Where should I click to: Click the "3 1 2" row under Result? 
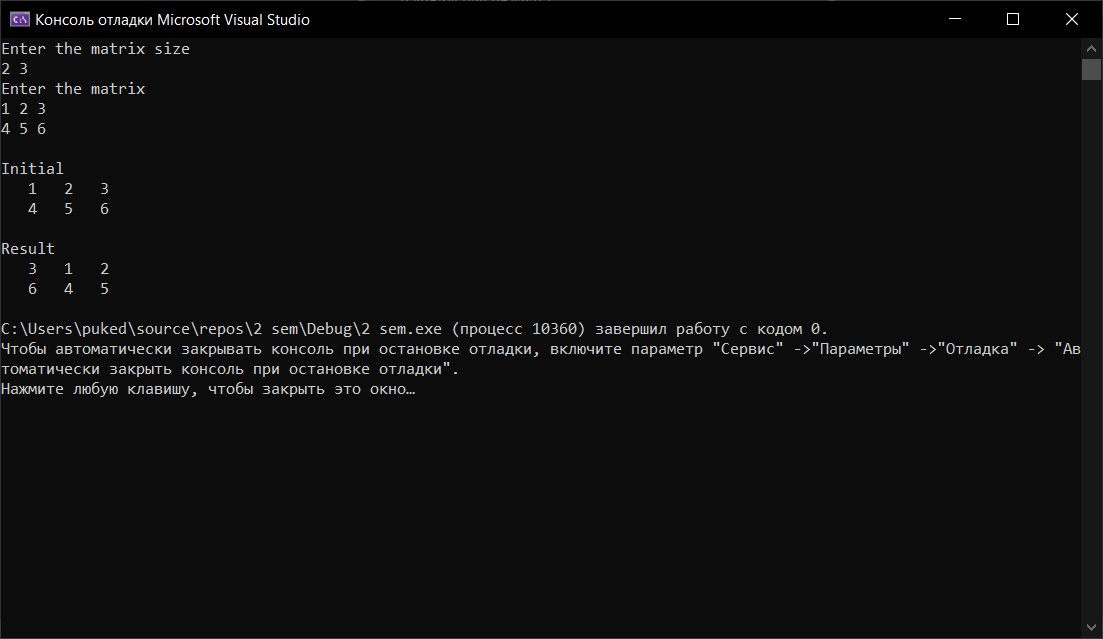click(68, 269)
